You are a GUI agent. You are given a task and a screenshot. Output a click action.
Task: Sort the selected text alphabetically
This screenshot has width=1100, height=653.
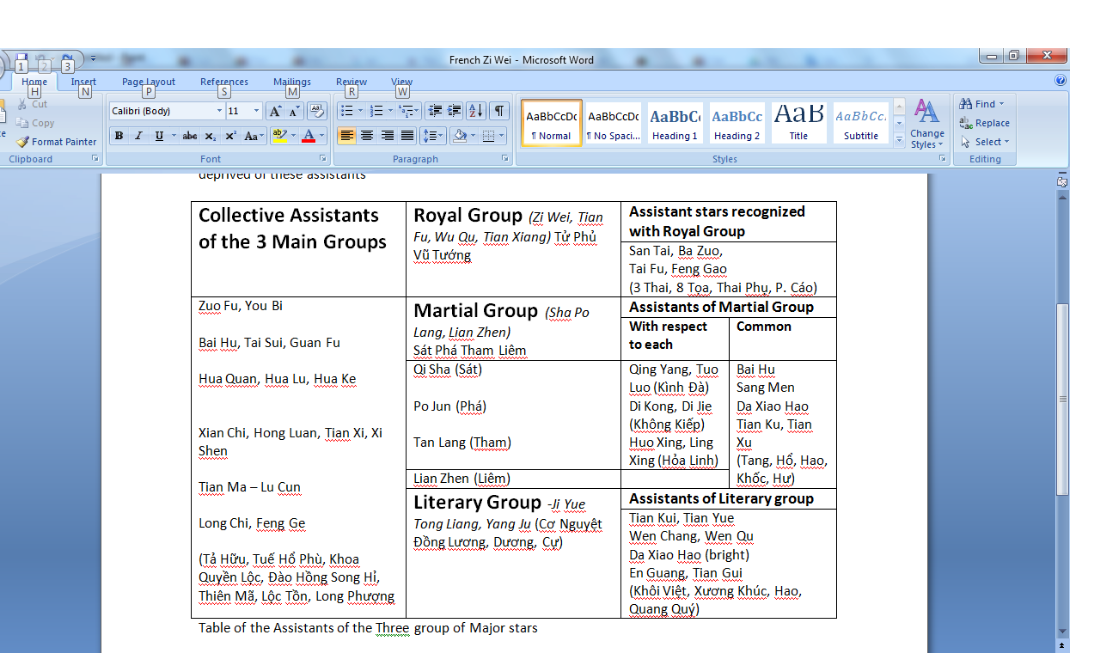coord(476,111)
